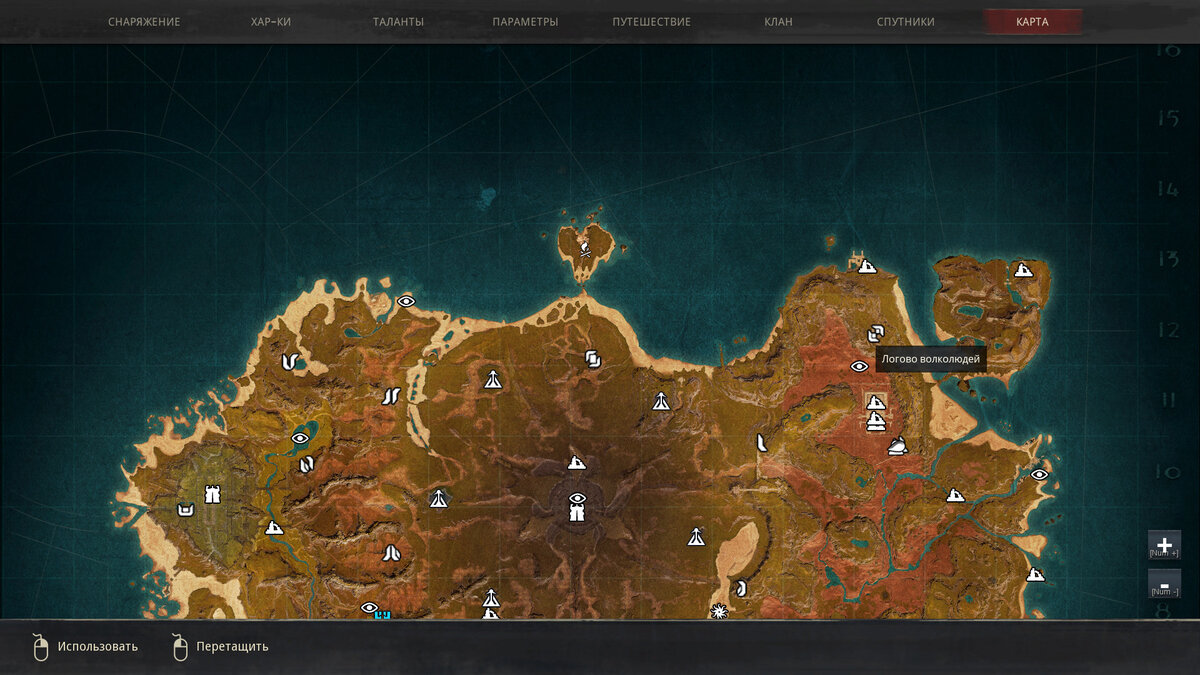Click bucket-shaped marker in the western city
This screenshot has height=675, width=1200.
coord(185,510)
